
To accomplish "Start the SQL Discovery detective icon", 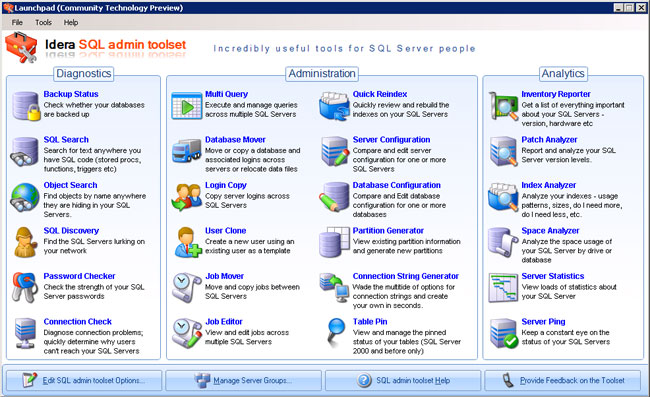I will (26, 243).
